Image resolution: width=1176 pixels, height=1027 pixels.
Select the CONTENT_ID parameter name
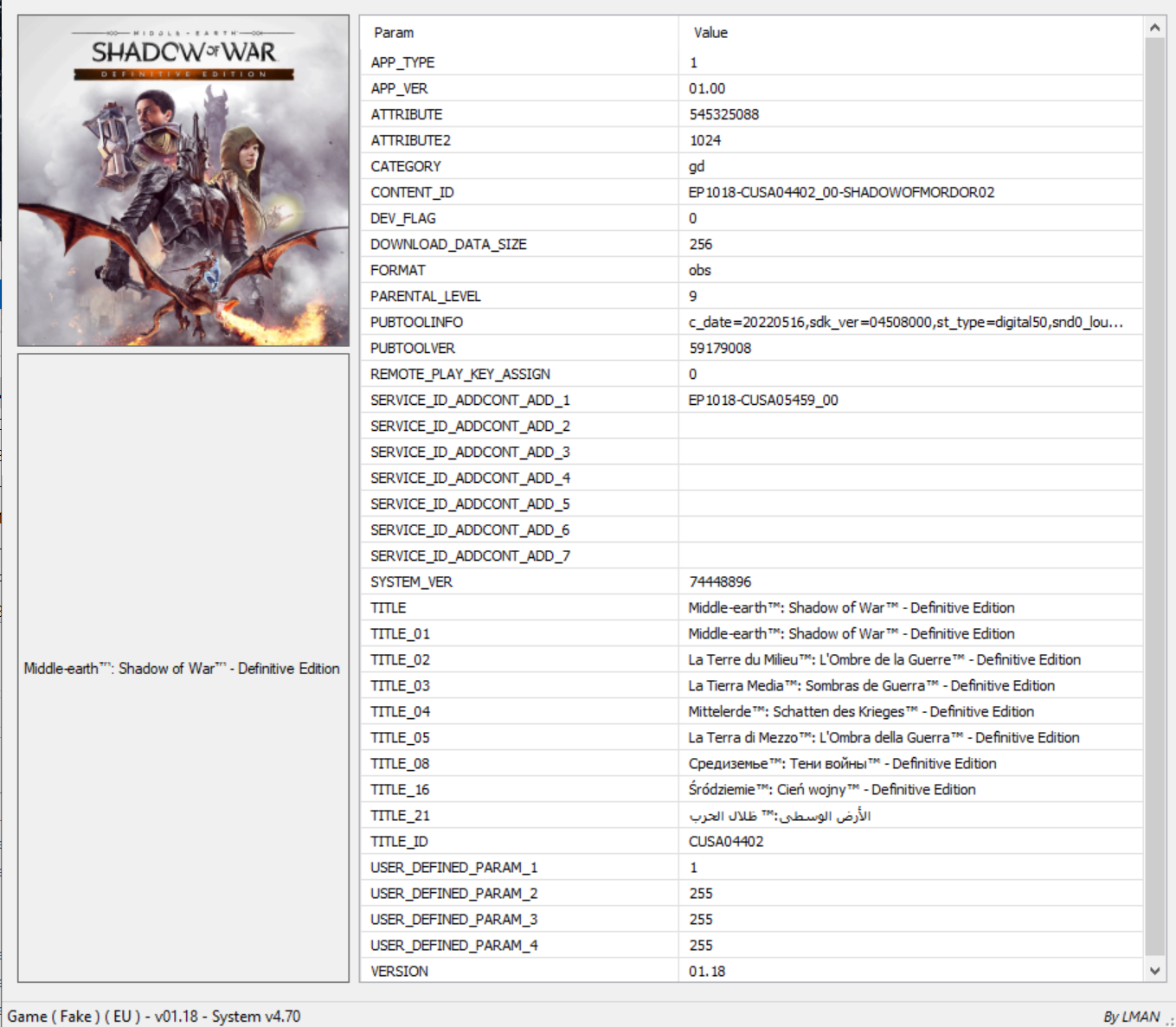[x=412, y=192]
